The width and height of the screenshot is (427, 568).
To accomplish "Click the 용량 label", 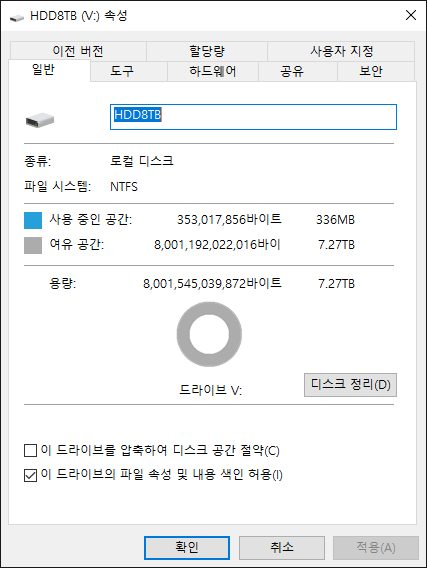I will (63, 283).
